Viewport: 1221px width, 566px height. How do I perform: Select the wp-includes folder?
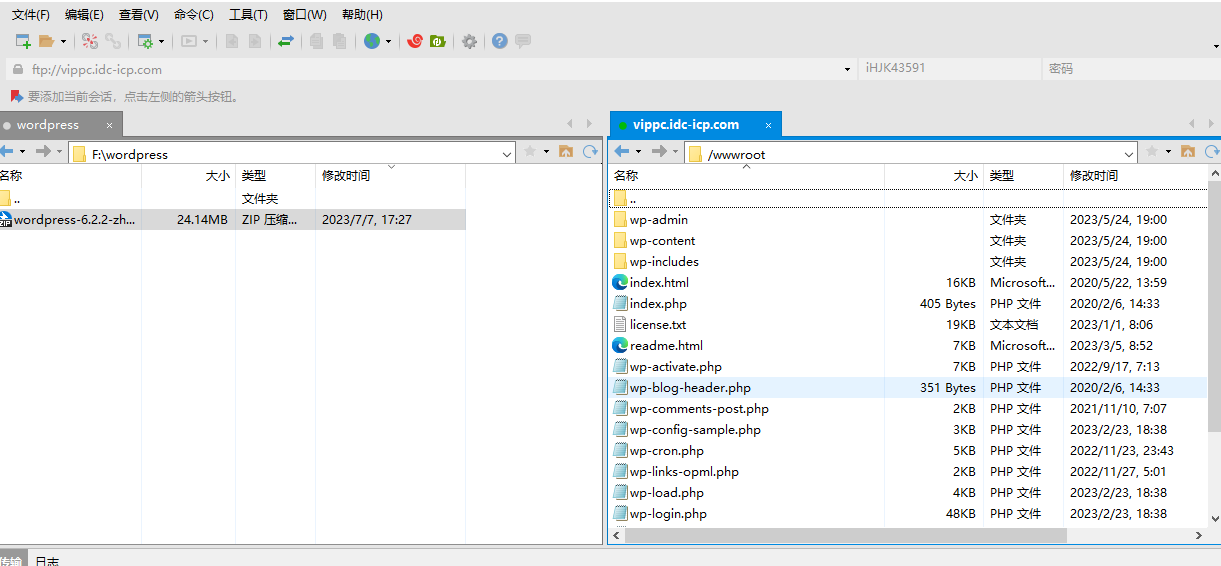click(x=908, y=261)
